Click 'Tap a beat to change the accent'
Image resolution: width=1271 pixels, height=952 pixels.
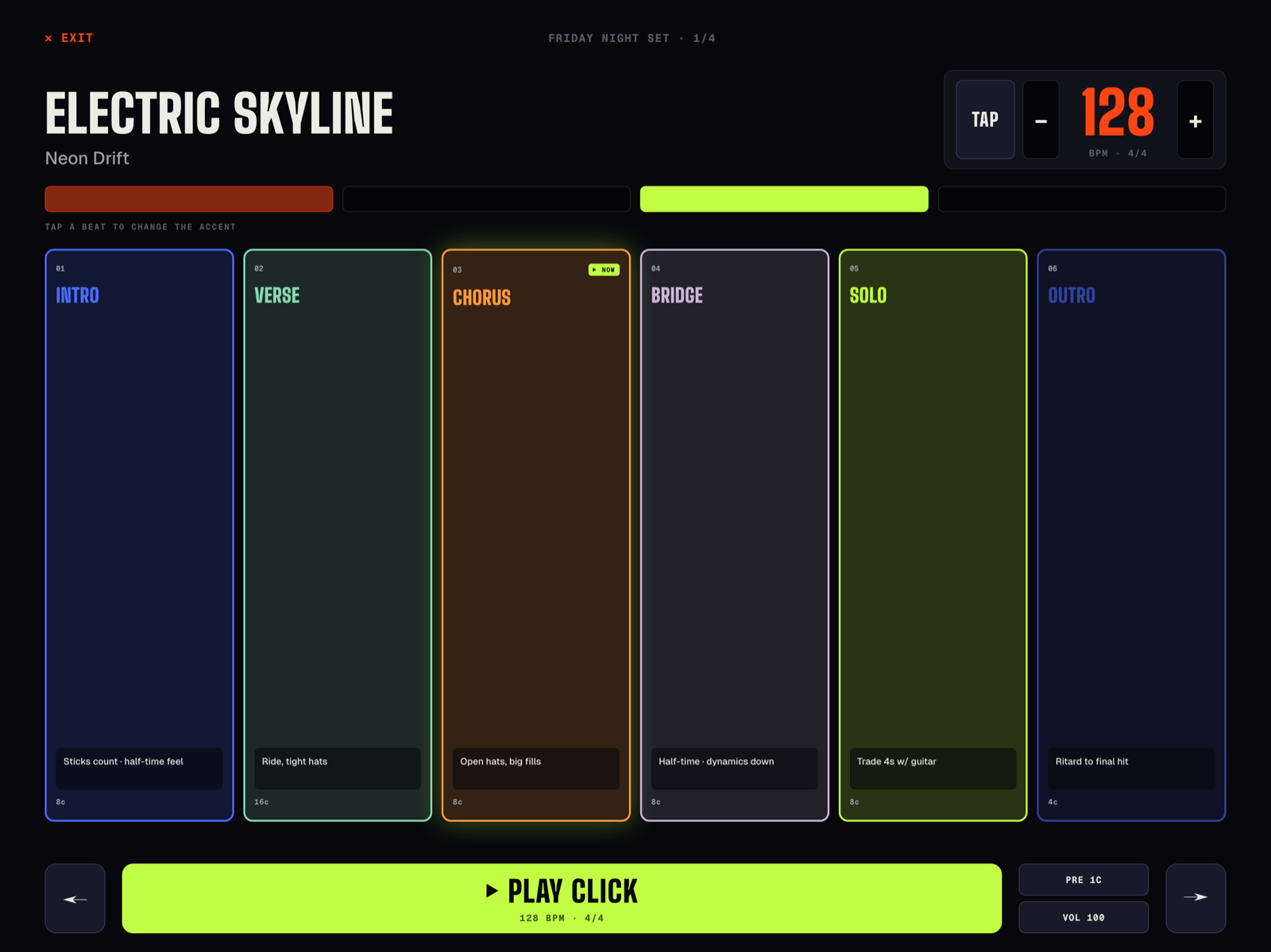pos(141,227)
